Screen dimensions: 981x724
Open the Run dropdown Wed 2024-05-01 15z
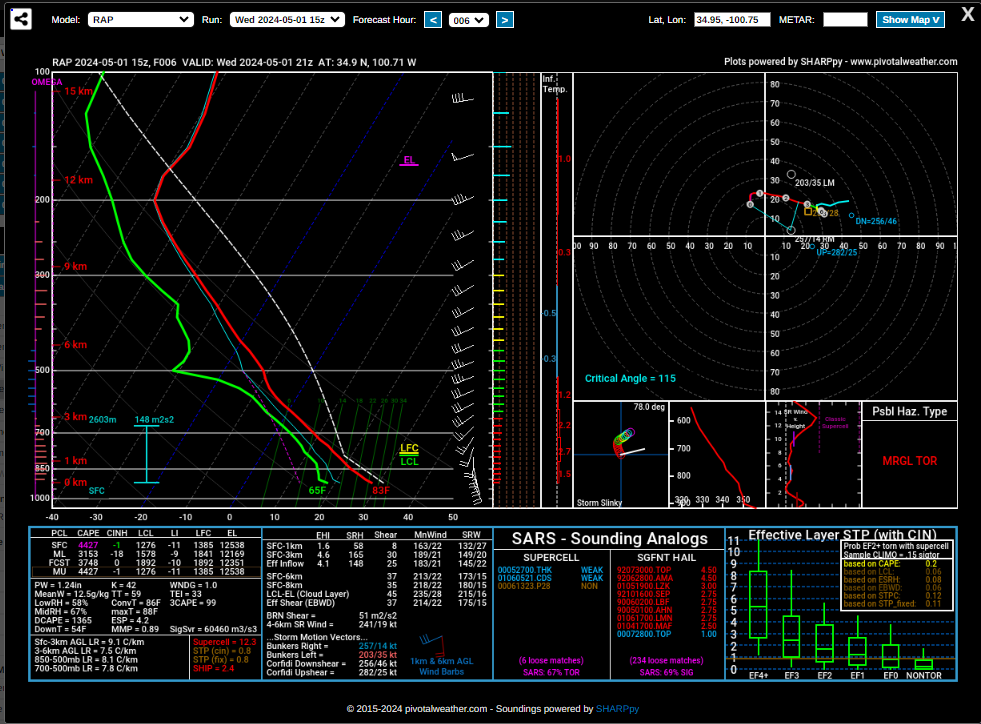click(x=287, y=19)
